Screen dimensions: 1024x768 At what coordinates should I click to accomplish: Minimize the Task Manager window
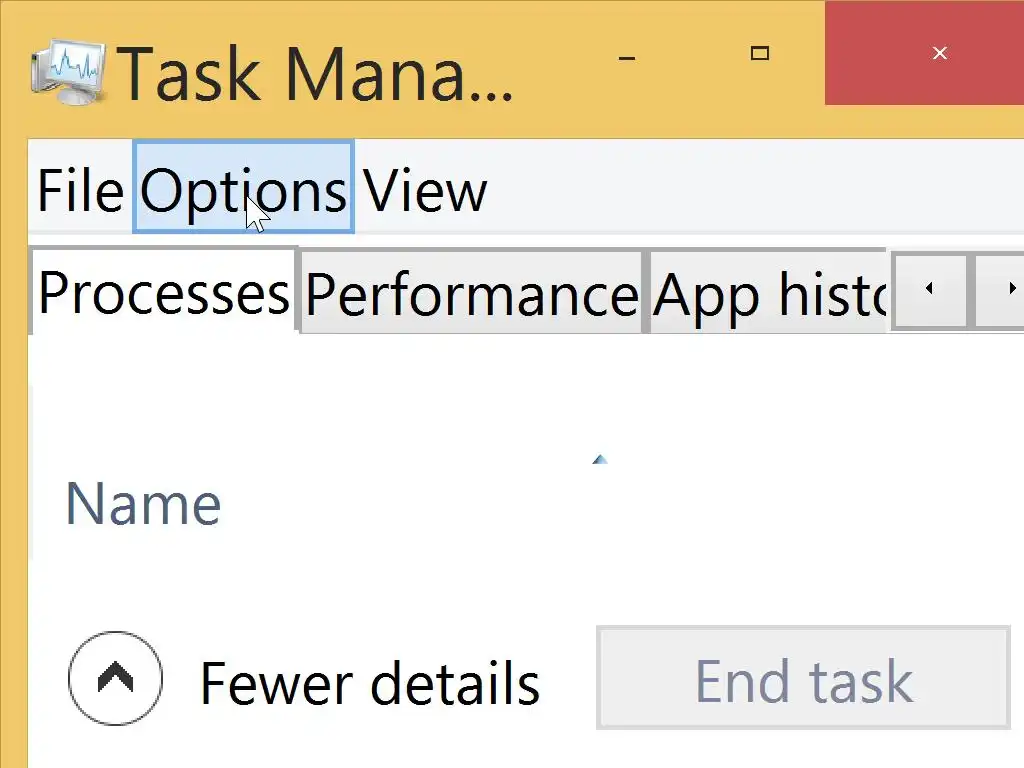pos(627,56)
